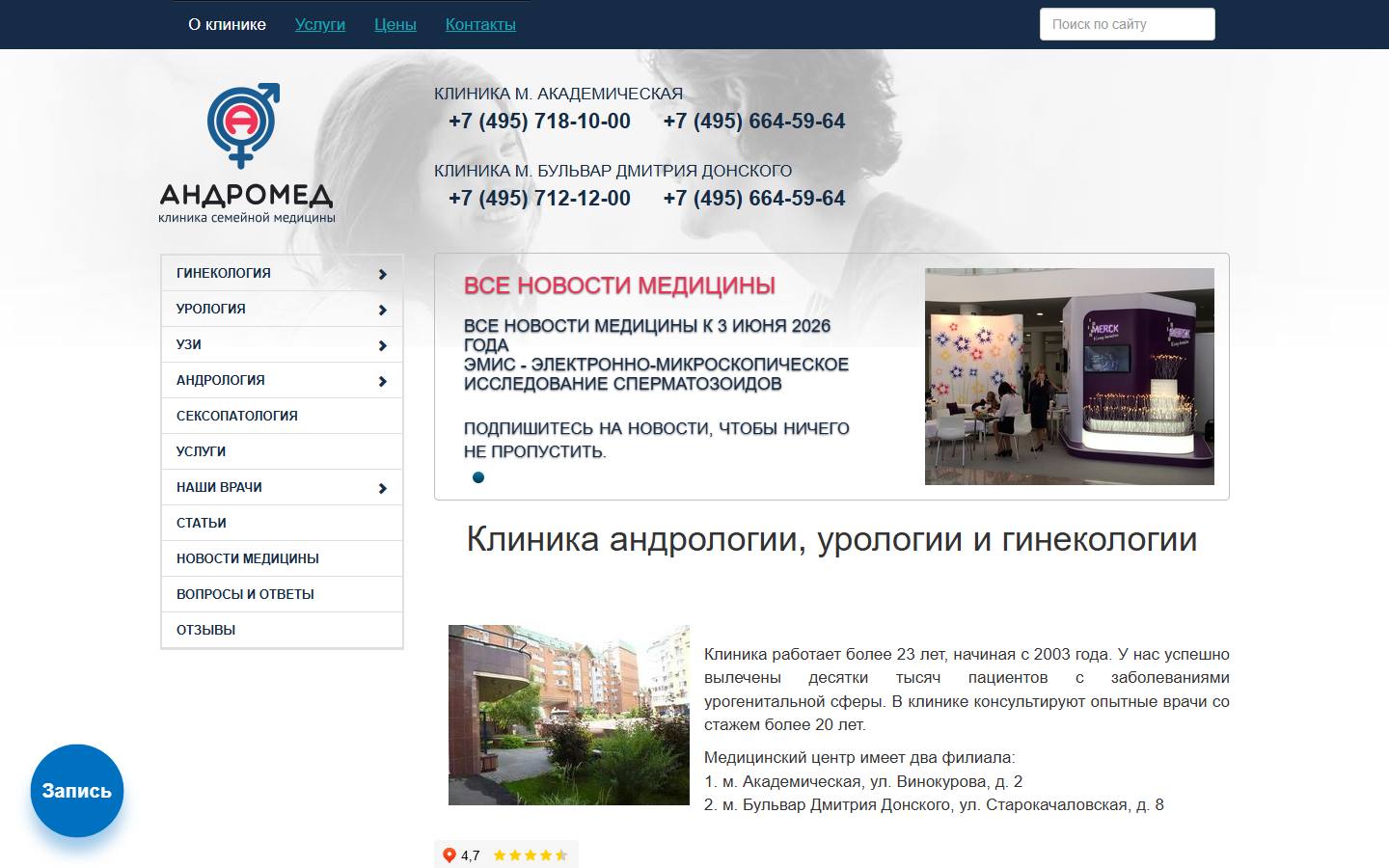
Task: Go to the Услуги top navigation link
Action: tap(320, 24)
